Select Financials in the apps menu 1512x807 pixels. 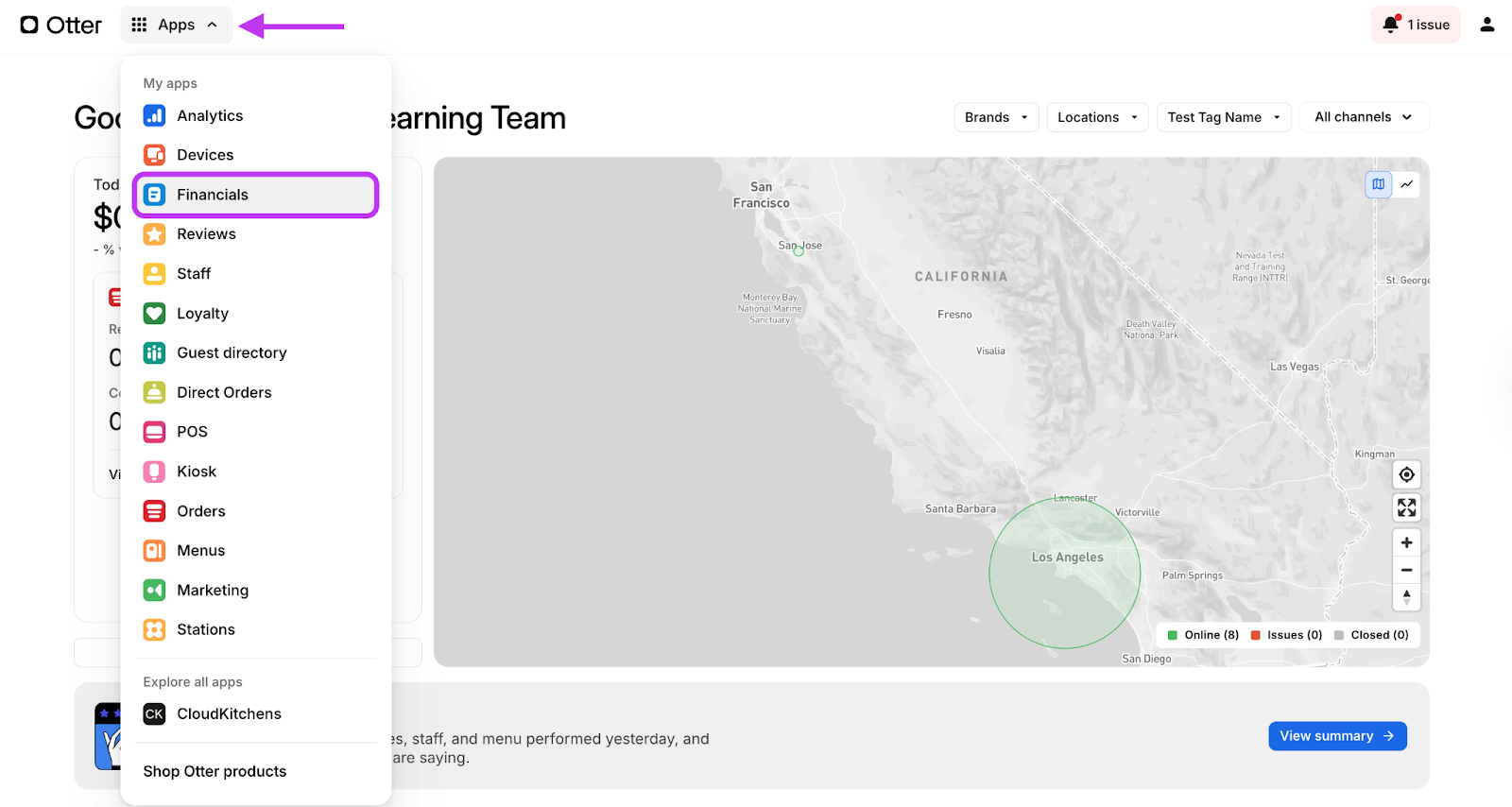pos(255,195)
